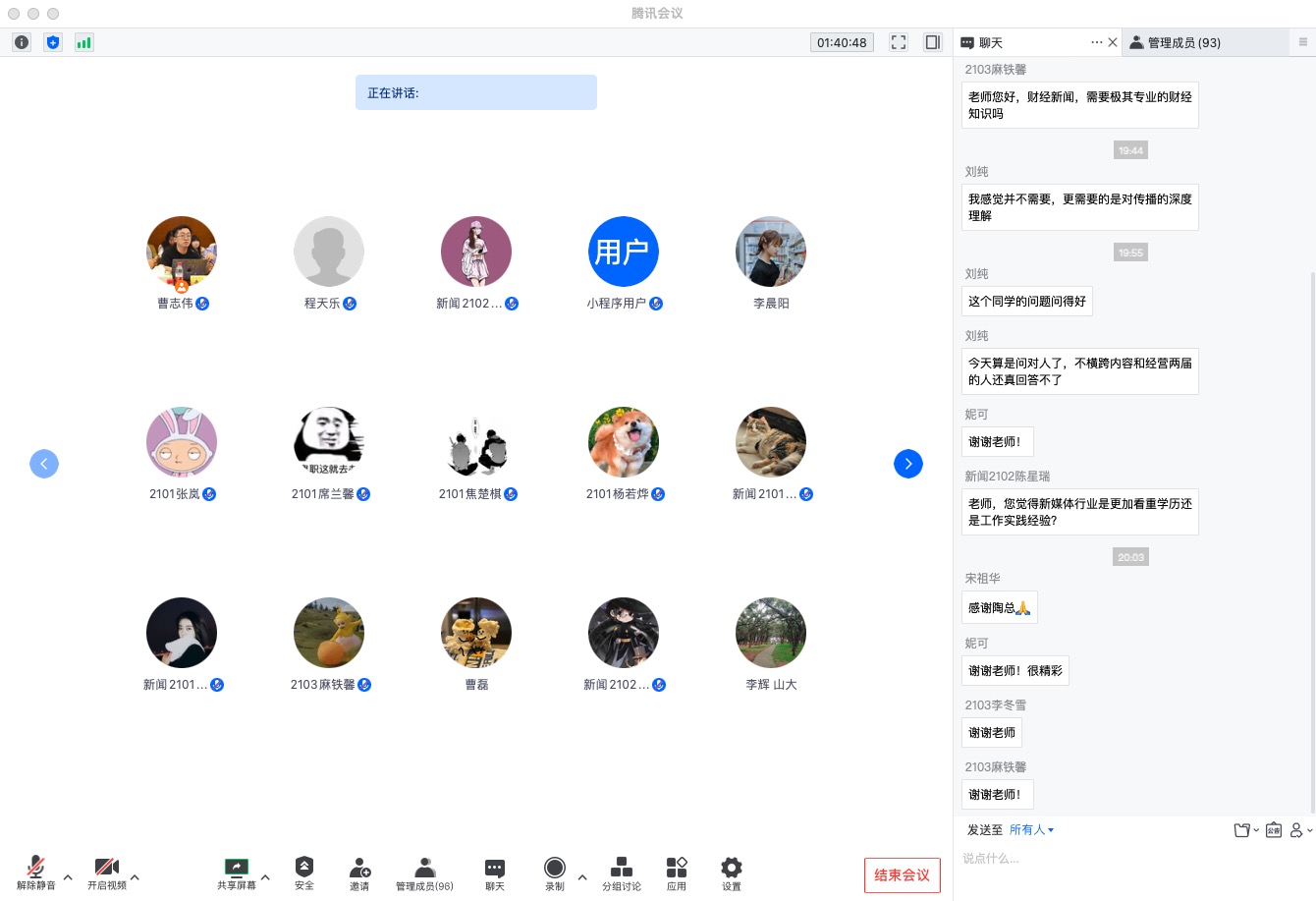Expand the recording options arrow
The image size is (1316, 901).
click(582, 877)
